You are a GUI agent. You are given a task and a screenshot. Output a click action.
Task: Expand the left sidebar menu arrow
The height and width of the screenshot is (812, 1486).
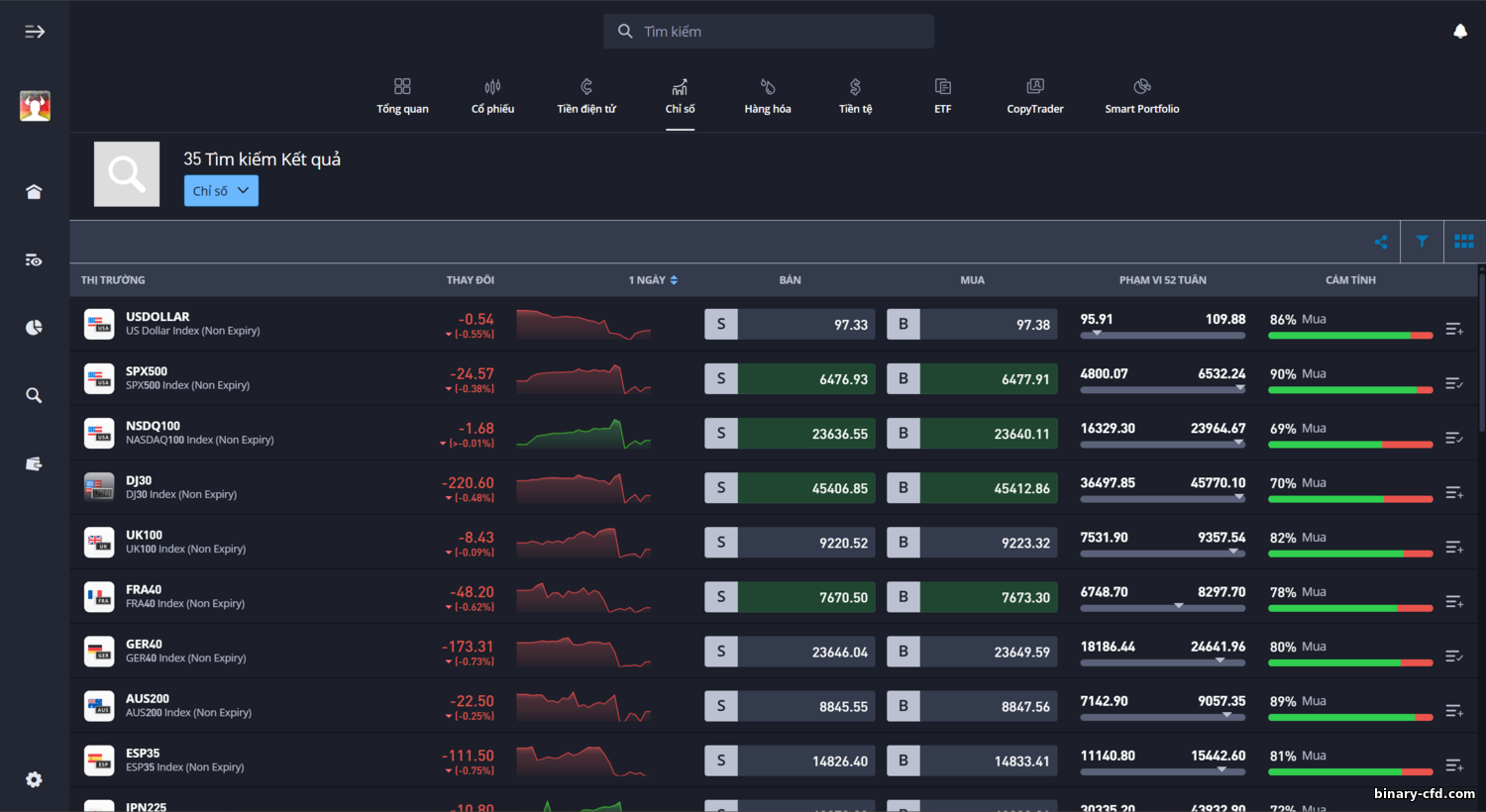coord(35,32)
